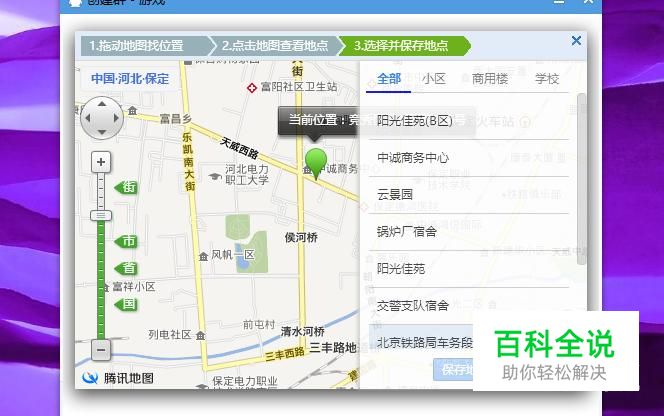Click the 中国·河北·保定 region label
The image size is (664, 416).
point(130,79)
